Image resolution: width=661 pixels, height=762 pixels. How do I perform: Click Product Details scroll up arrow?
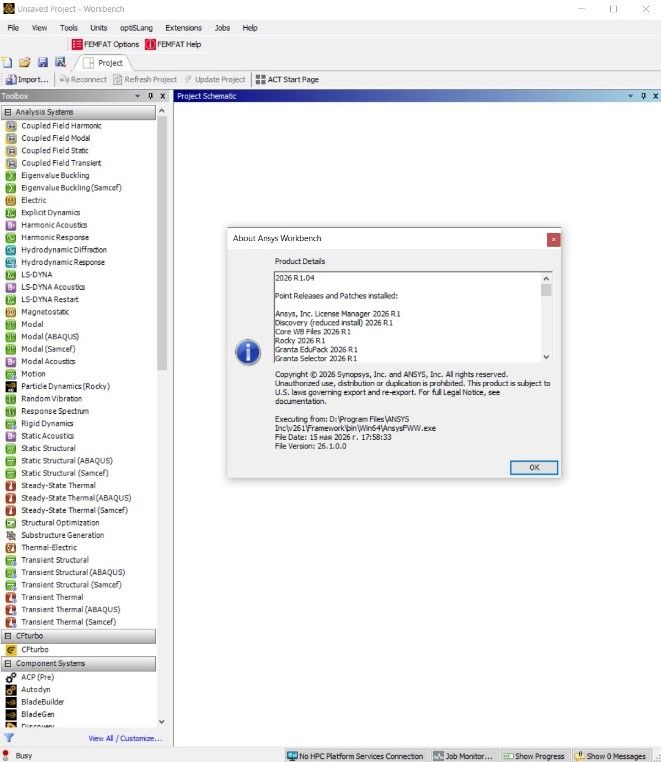pos(546,278)
